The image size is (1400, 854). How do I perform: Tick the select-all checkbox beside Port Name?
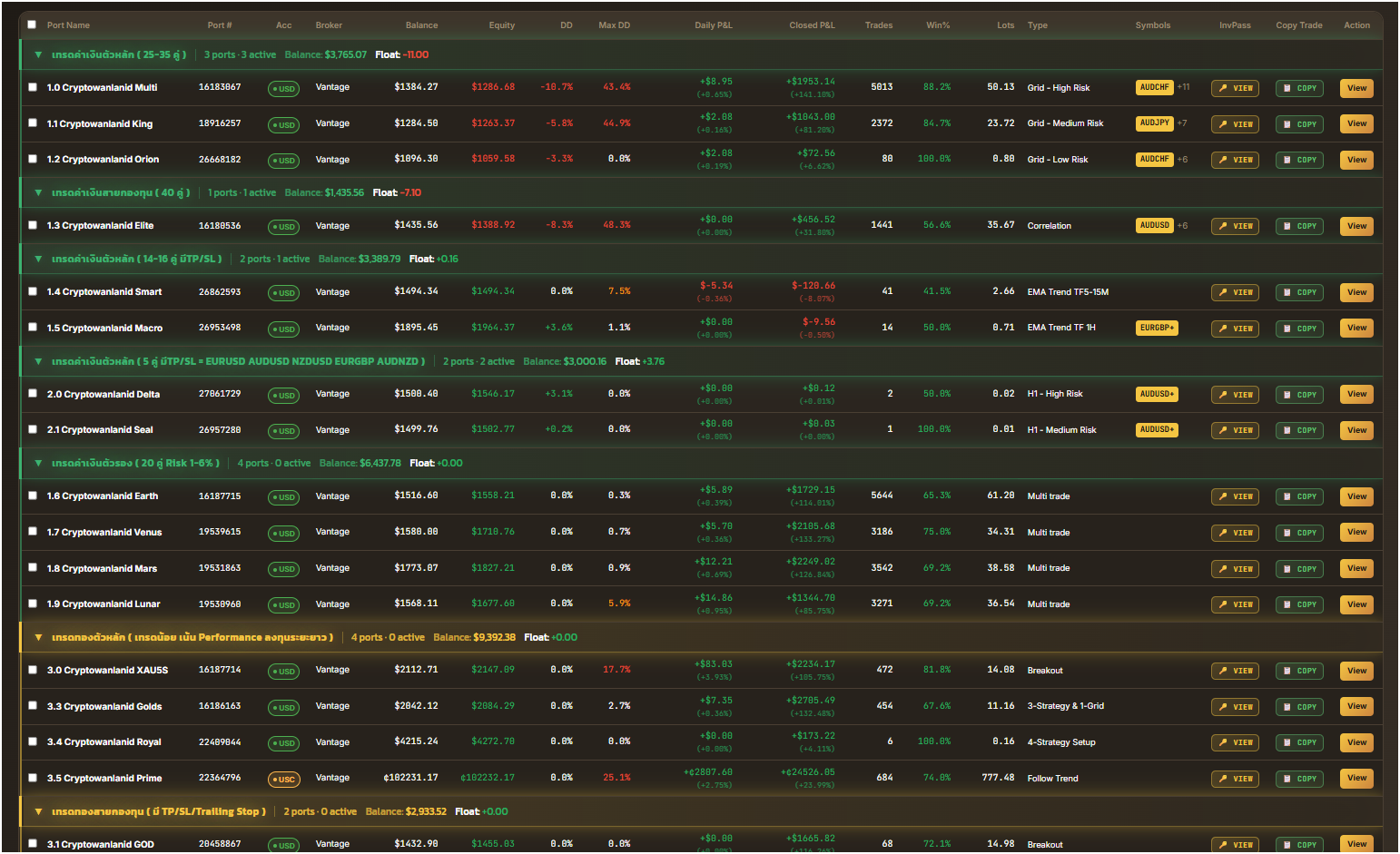33,25
